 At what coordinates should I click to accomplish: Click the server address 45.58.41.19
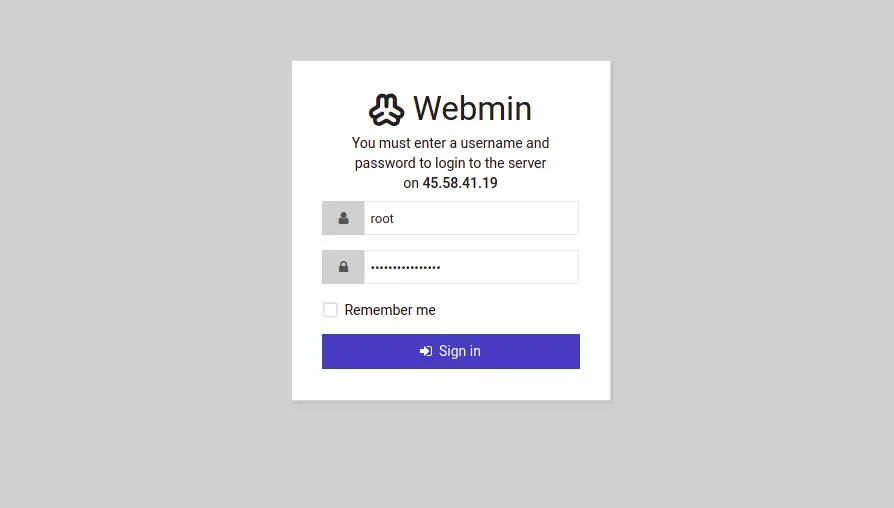[460, 183]
